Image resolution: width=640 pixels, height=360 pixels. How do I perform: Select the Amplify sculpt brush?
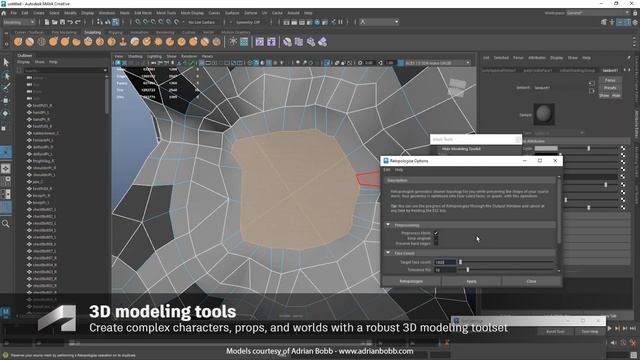(205, 42)
